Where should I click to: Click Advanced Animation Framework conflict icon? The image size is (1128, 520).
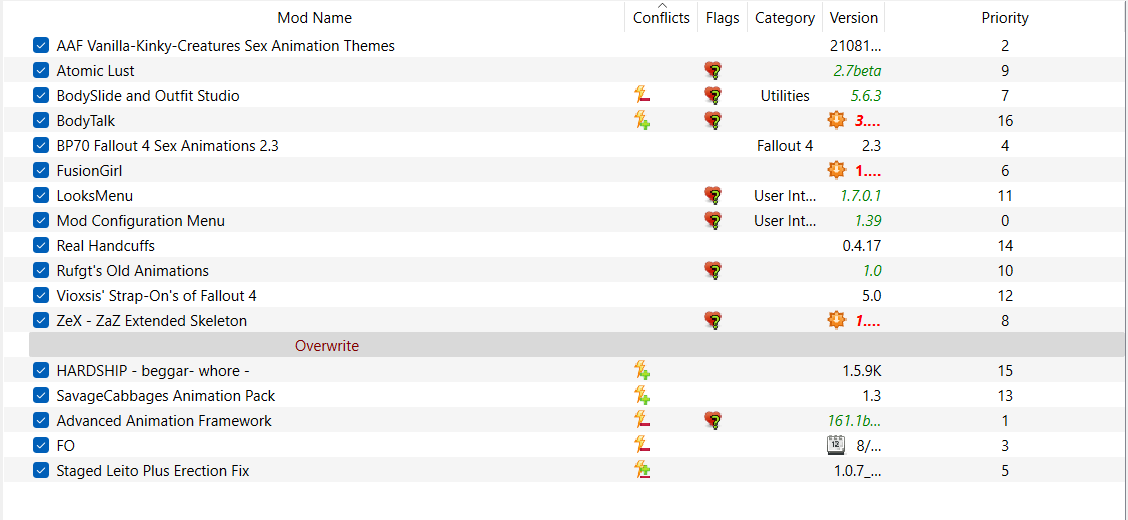tap(642, 421)
